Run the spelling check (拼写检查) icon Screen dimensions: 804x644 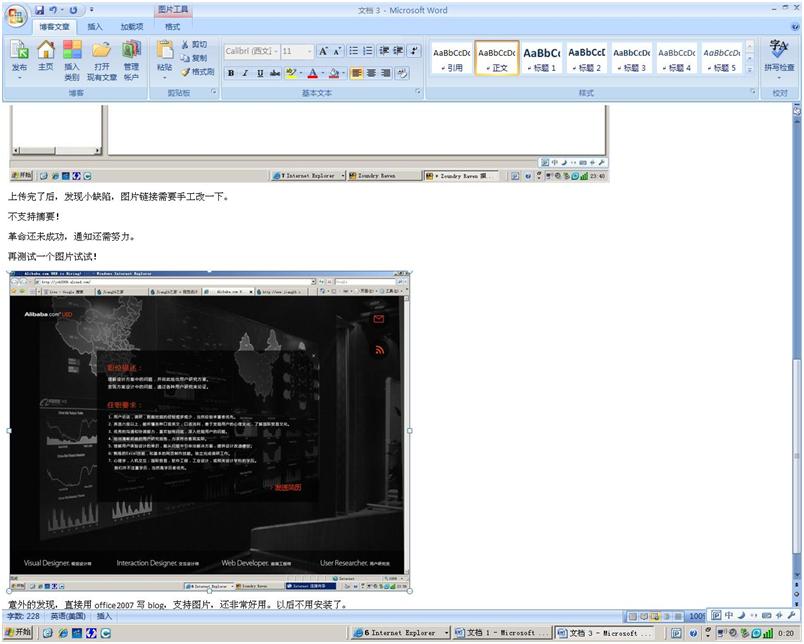coord(779,55)
